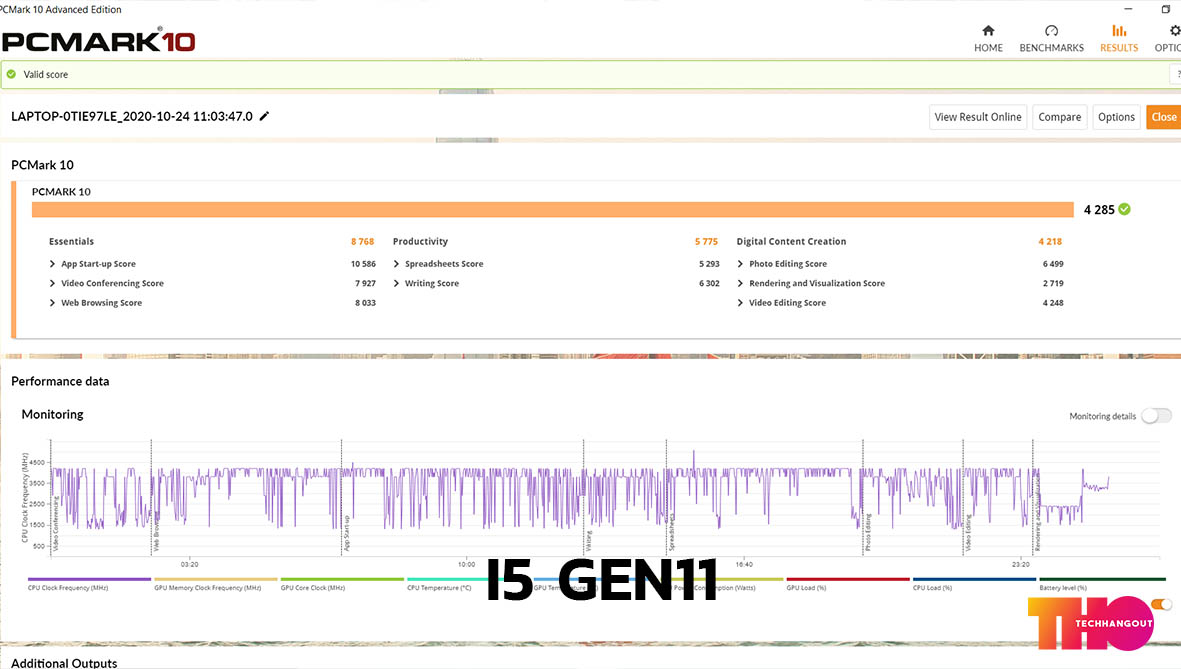The image size is (1181, 669).
Task: Switch to the HOME tab label
Action: 988,47
